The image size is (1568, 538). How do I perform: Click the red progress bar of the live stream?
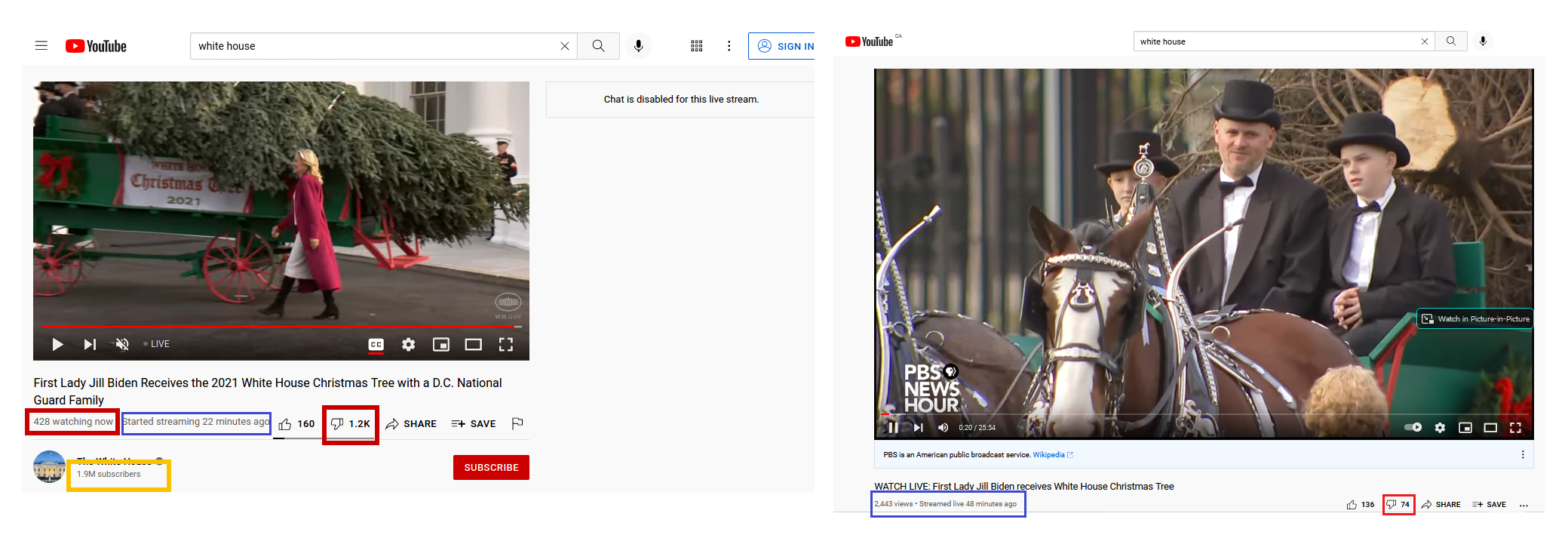[x=281, y=327]
